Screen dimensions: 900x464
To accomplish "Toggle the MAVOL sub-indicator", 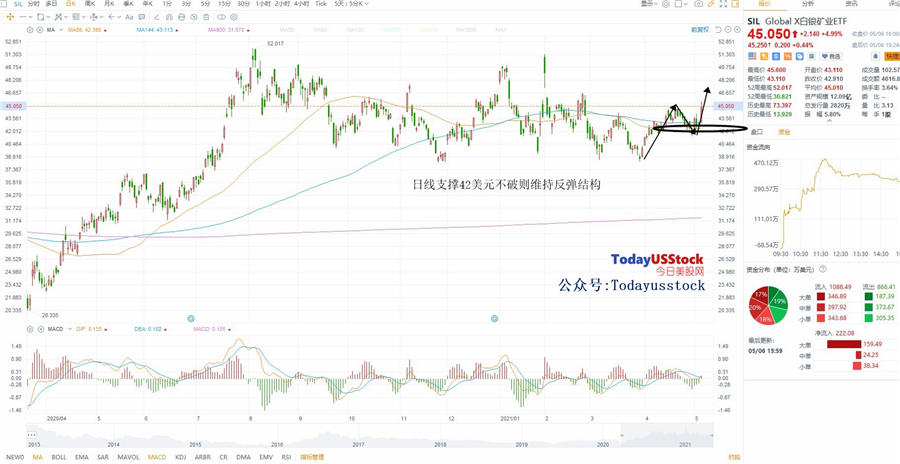I will (128, 457).
